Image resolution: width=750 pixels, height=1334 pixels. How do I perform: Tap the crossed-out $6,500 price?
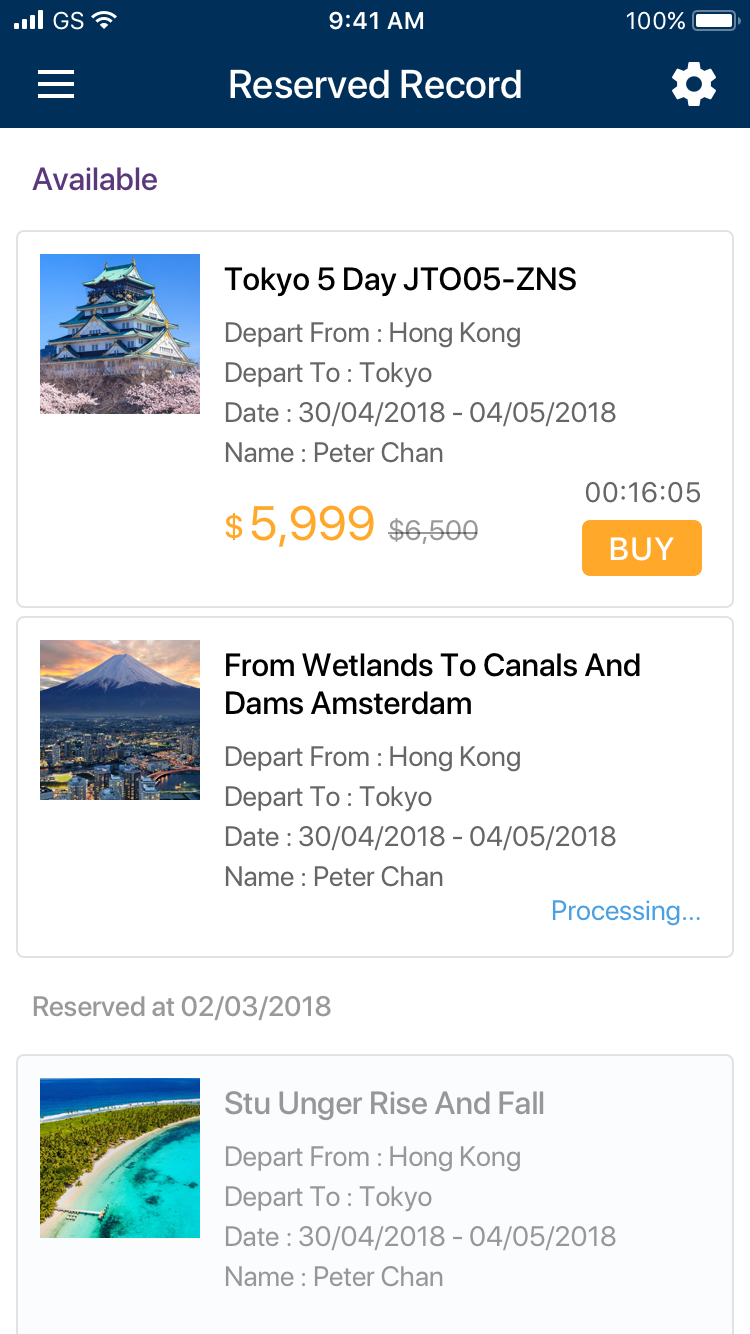pos(433,530)
